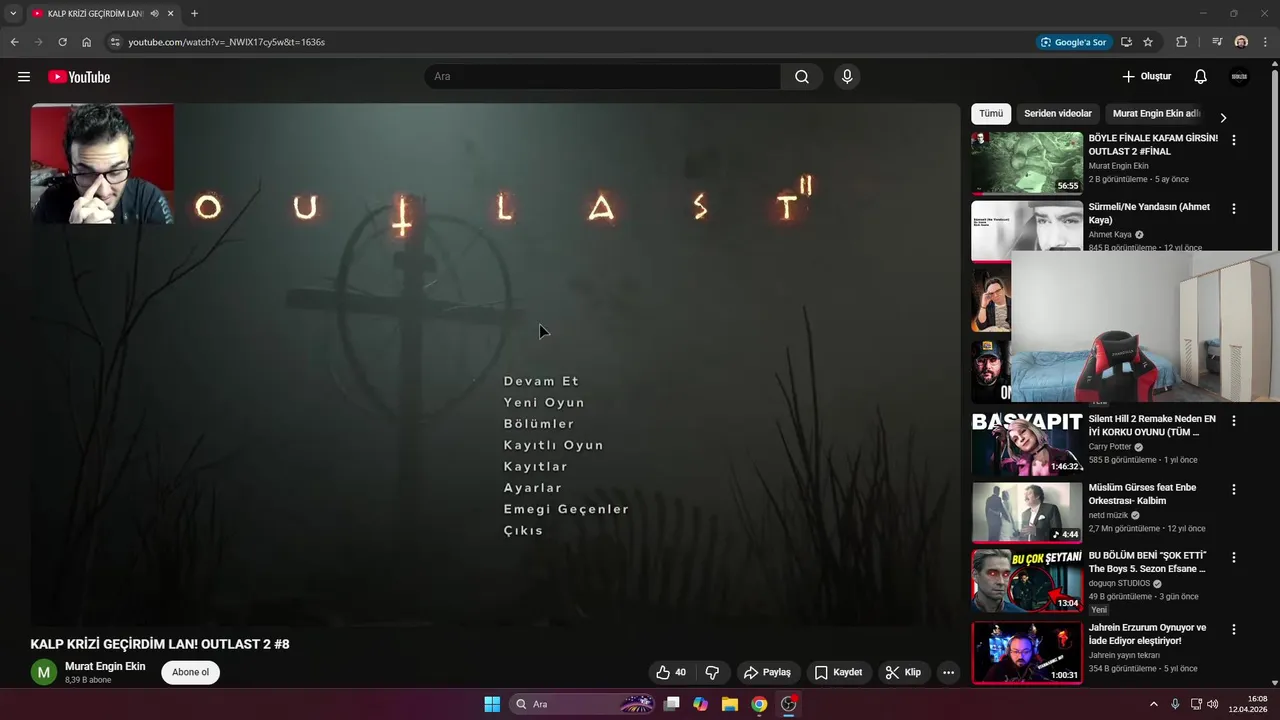The height and width of the screenshot is (720, 1280).
Task: Go to the YouTube home logo
Action: [79, 77]
